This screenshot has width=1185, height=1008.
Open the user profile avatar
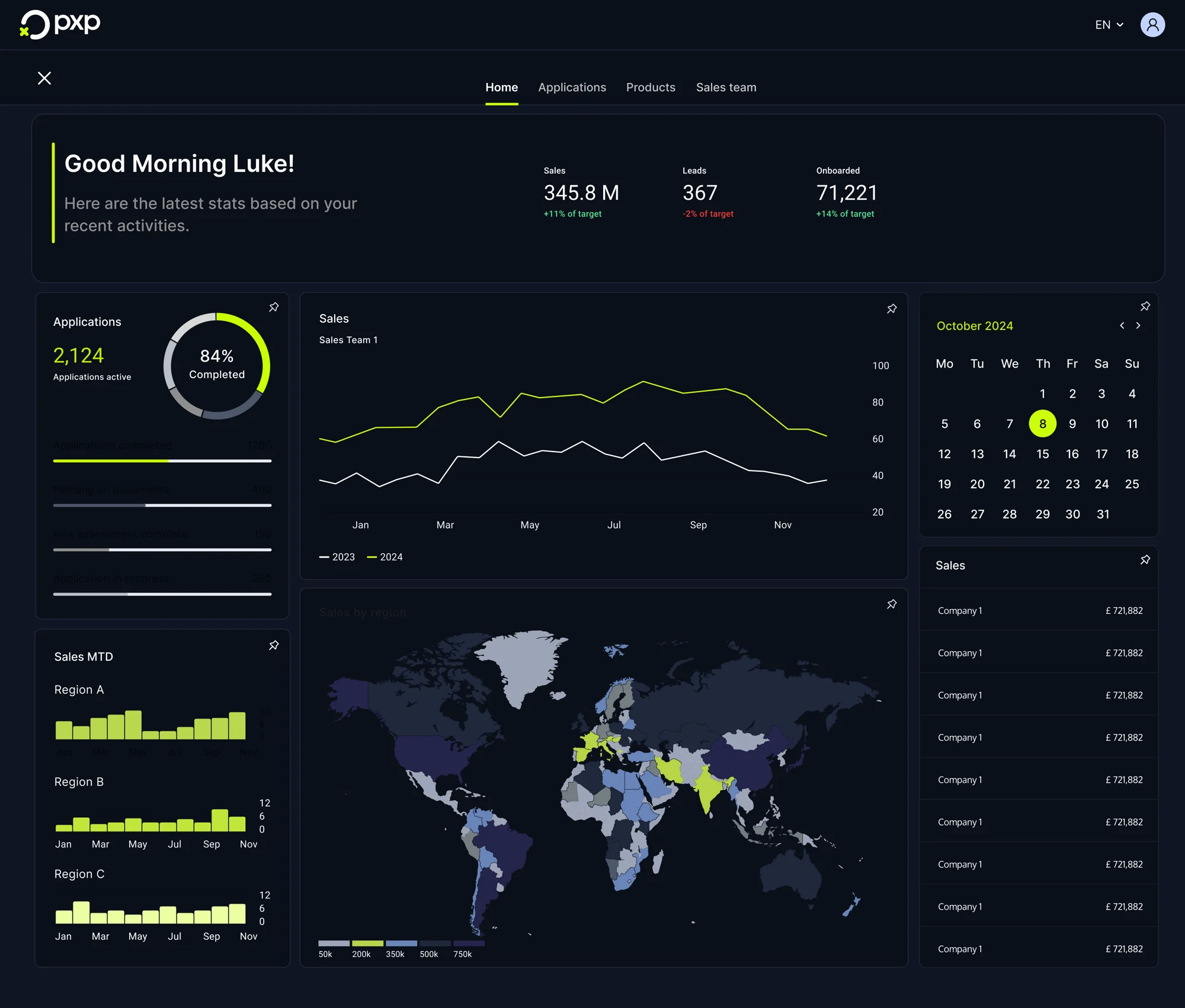click(x=1152, y=24)
